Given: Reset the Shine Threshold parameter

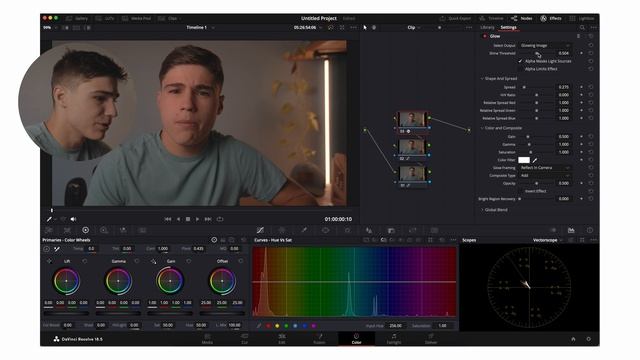Looking at the screenshot, I should [x=591, y=53].
